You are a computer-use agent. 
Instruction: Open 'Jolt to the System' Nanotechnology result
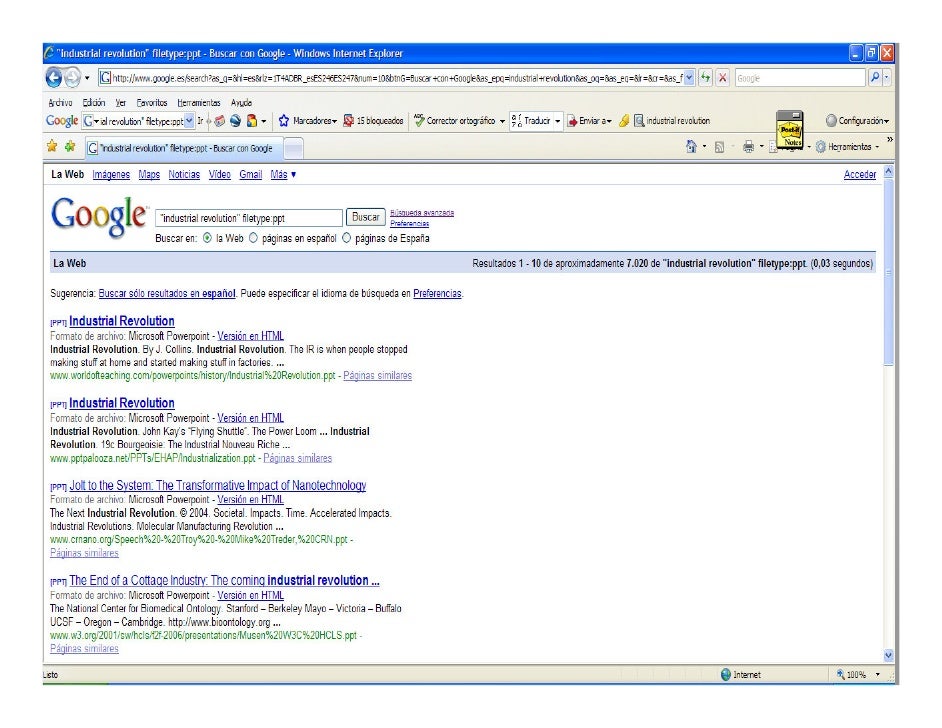click(x=217, y=485)
